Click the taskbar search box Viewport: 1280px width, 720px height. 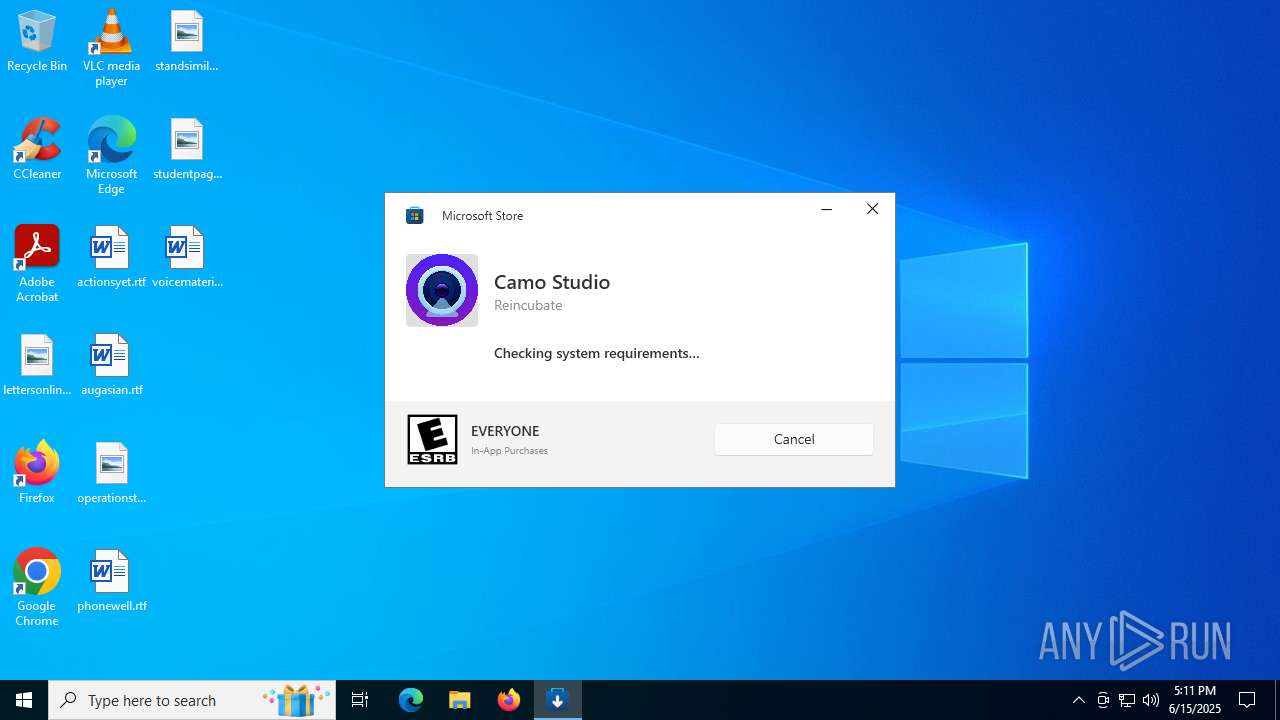(192, 700)
